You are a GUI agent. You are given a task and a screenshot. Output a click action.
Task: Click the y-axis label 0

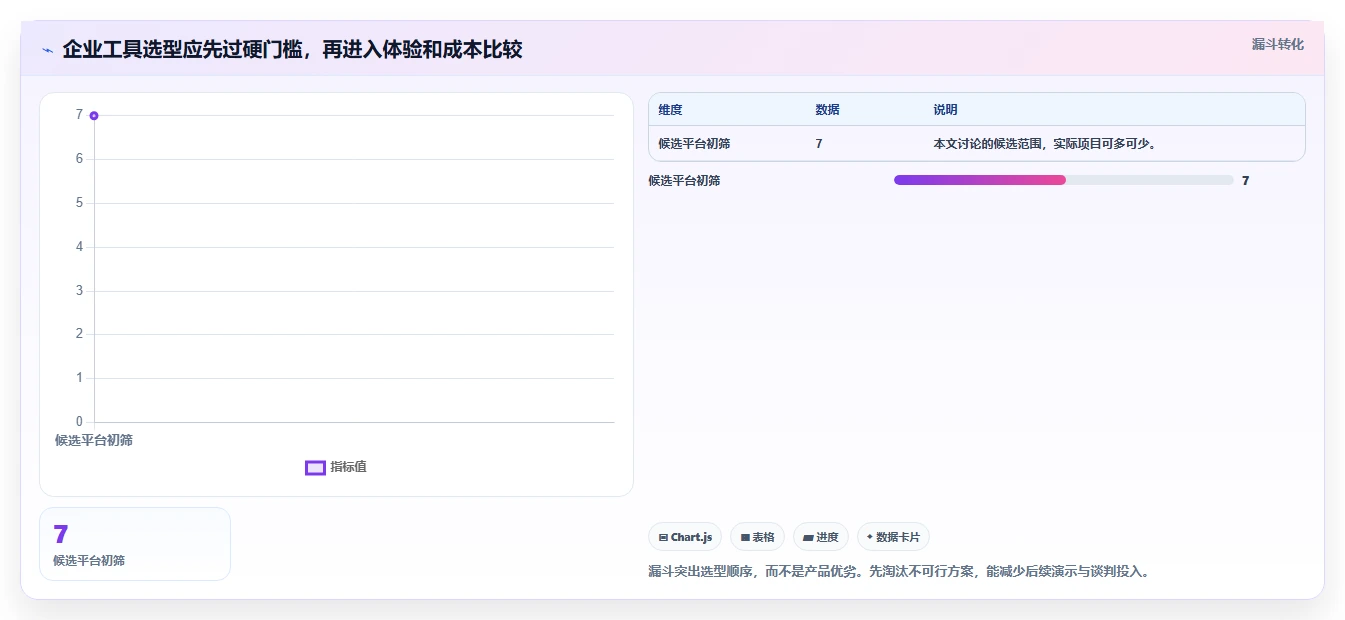point(79,422)
